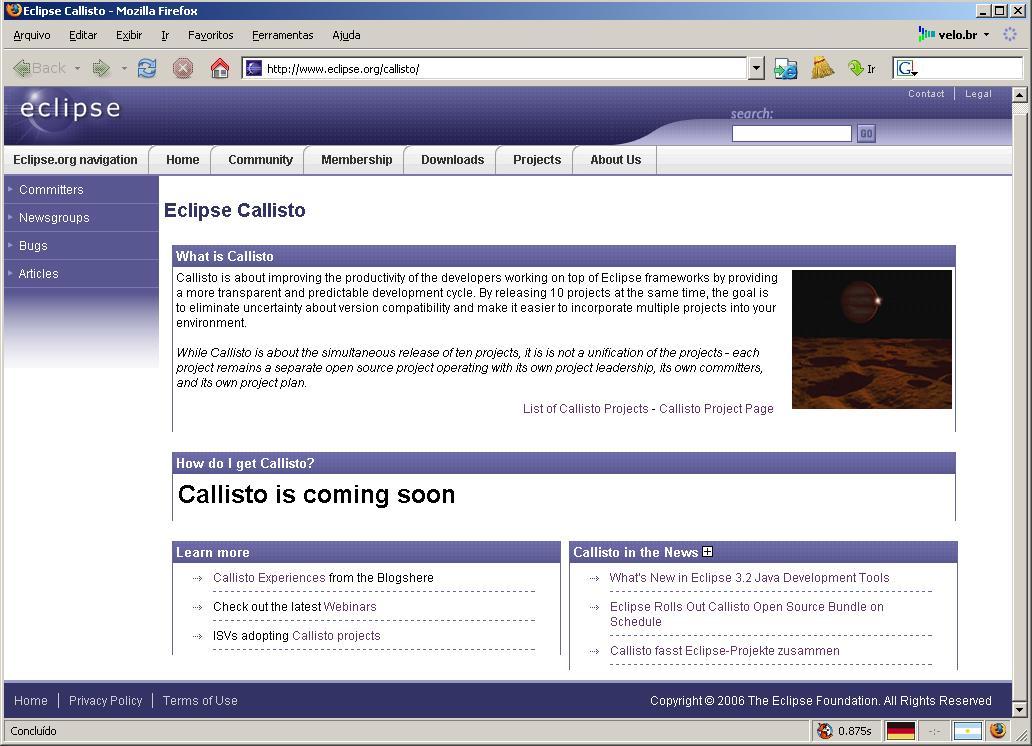
Task: Click the Forward arrow button
Action: 101,68
